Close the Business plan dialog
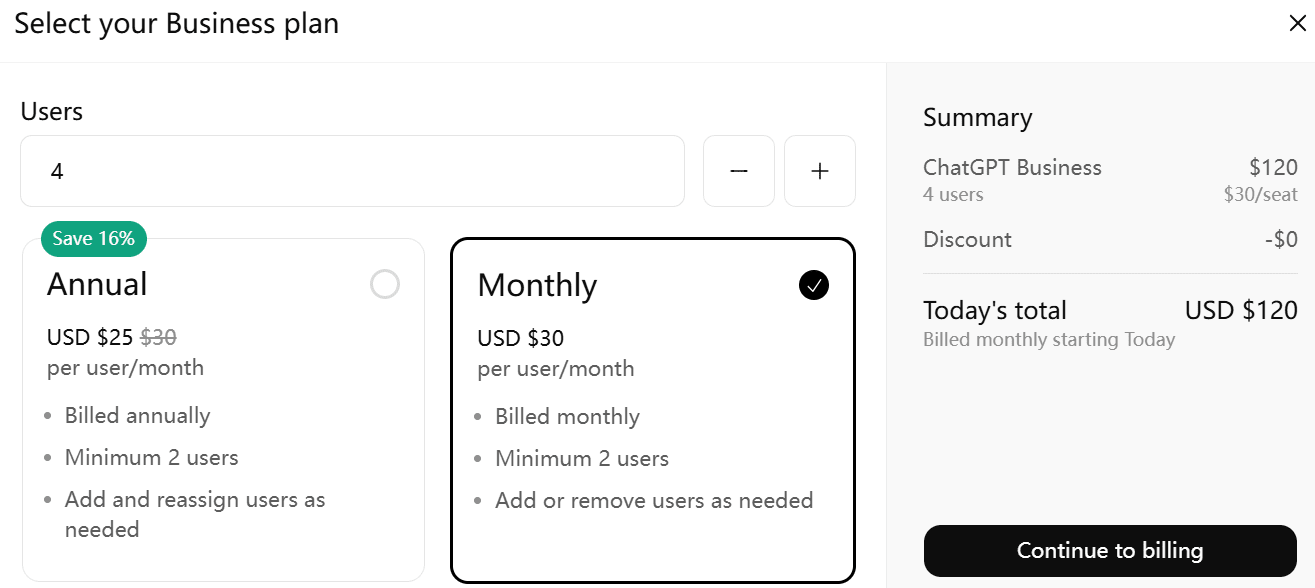Image resolution: width=1315 pixels, height=588 pixels. coord(1297,24)
